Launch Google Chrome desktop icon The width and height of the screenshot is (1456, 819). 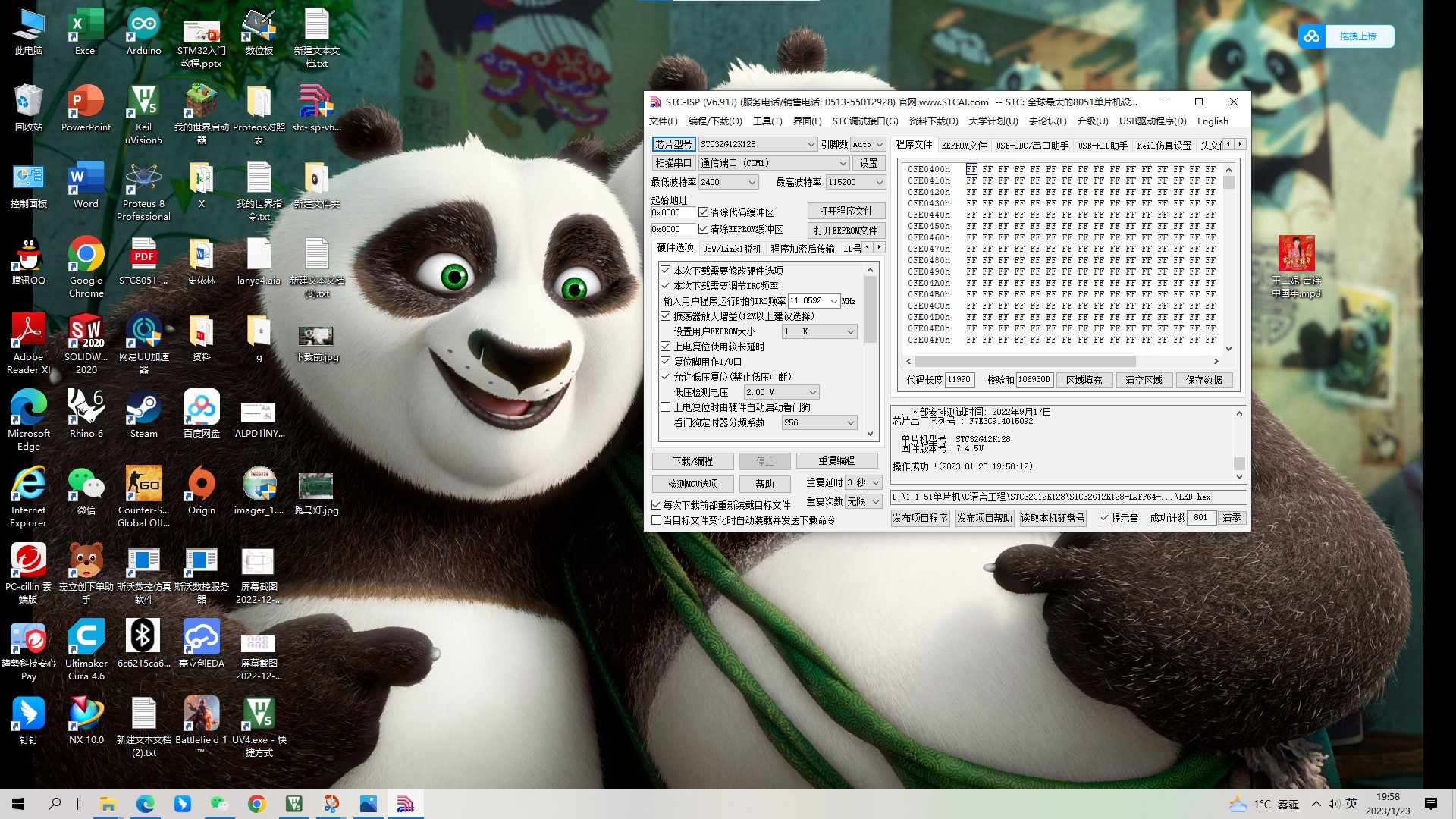tap(86, 267)
